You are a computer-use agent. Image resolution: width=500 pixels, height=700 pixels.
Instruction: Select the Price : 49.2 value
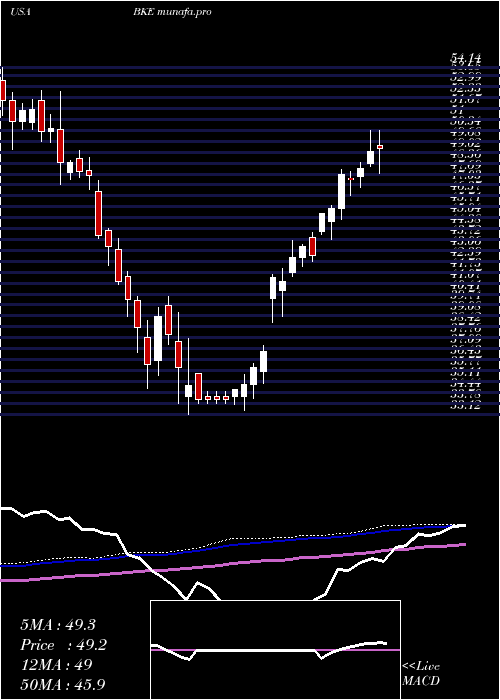63,645
